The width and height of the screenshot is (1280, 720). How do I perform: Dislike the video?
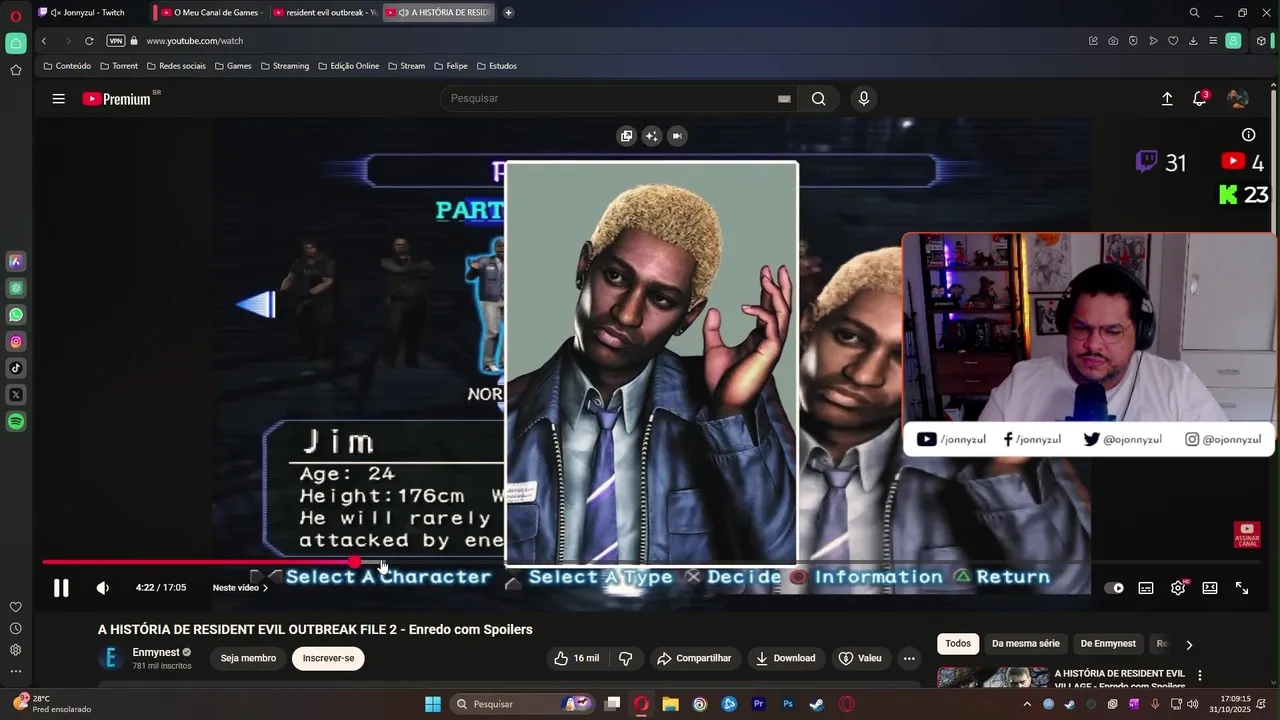[625, 658]
